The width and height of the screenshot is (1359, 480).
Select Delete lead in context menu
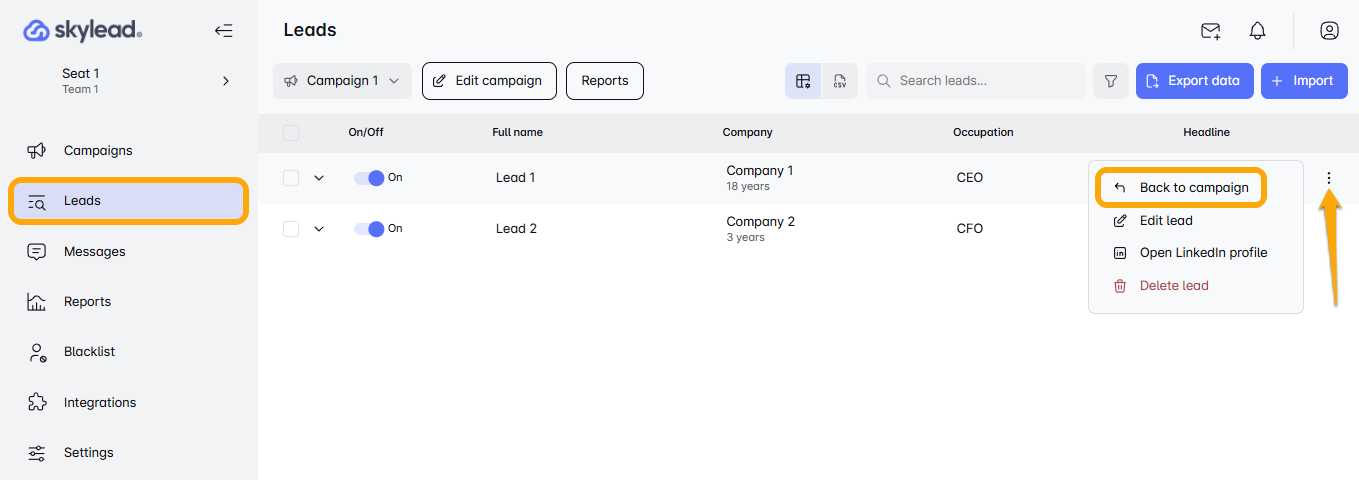[1173, 286]
